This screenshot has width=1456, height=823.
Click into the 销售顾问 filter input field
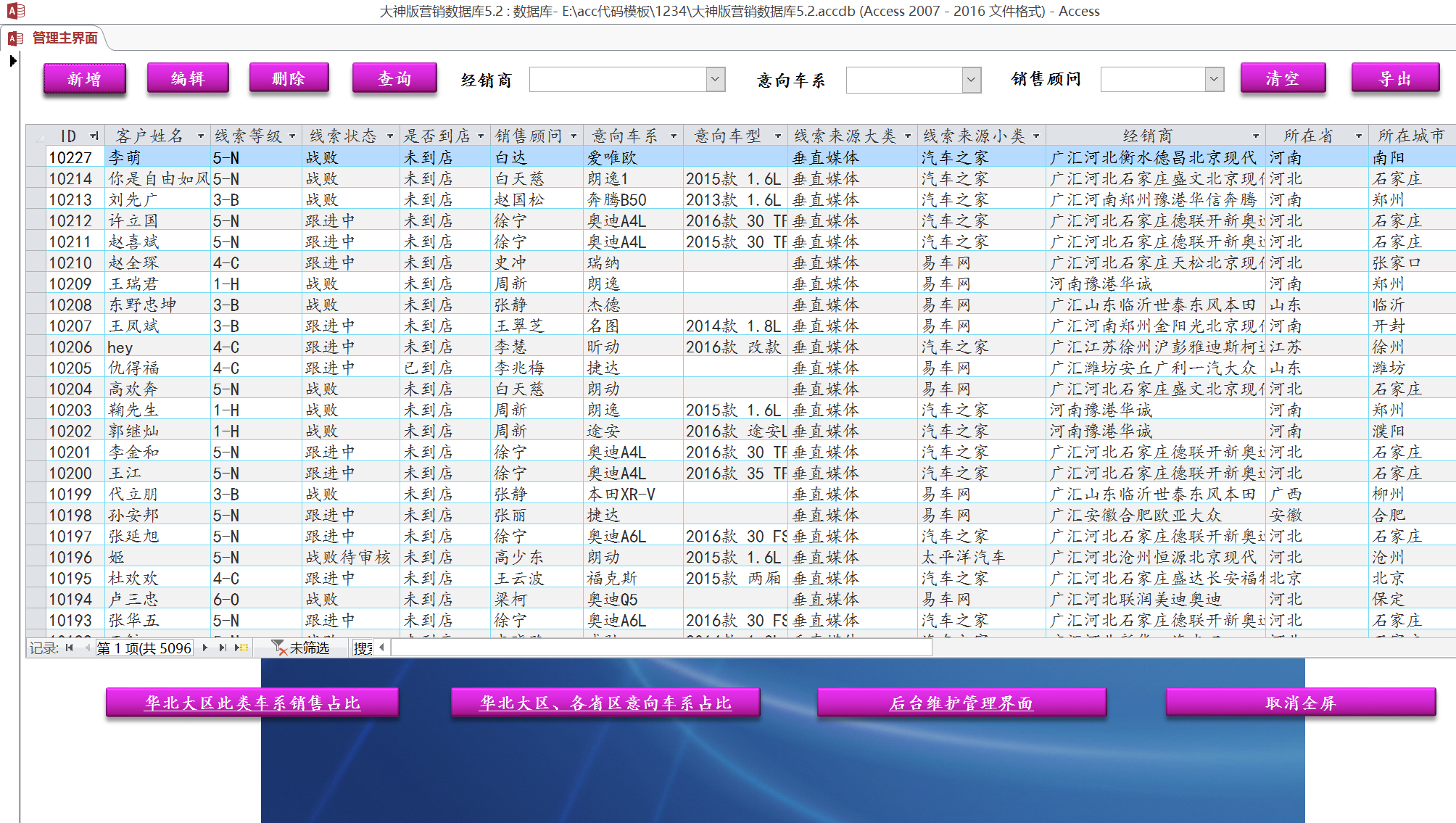(x=1153, y=79)
